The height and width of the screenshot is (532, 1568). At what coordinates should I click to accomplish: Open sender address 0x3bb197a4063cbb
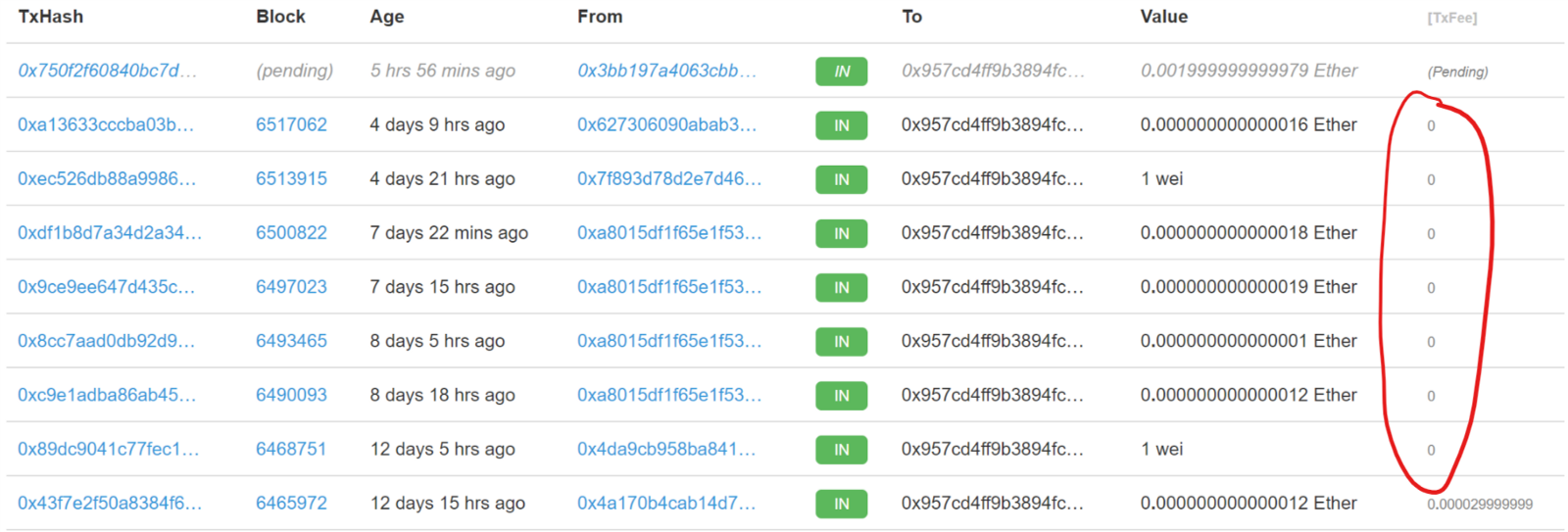(666, 71)
